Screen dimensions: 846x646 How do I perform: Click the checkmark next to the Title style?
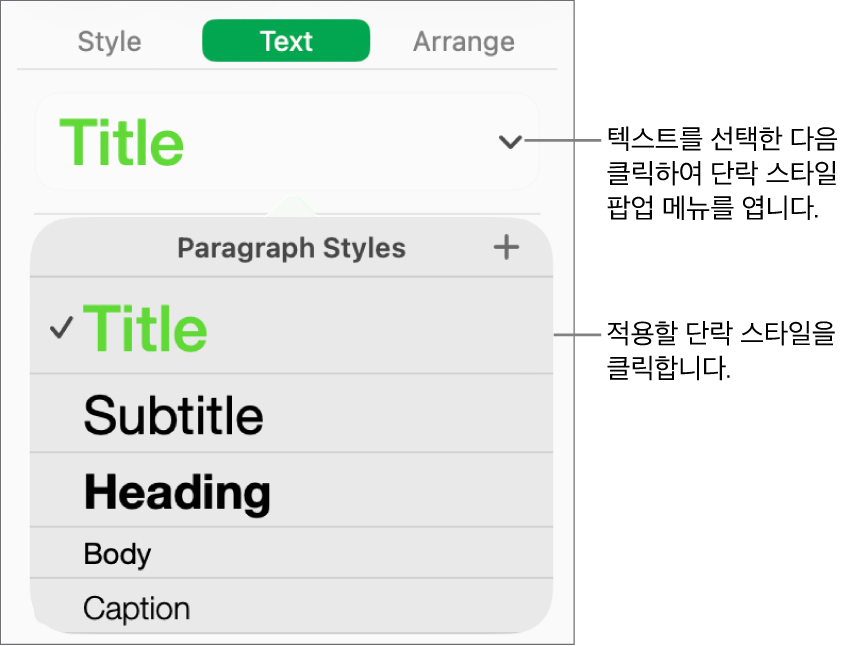tap(62, 328)
